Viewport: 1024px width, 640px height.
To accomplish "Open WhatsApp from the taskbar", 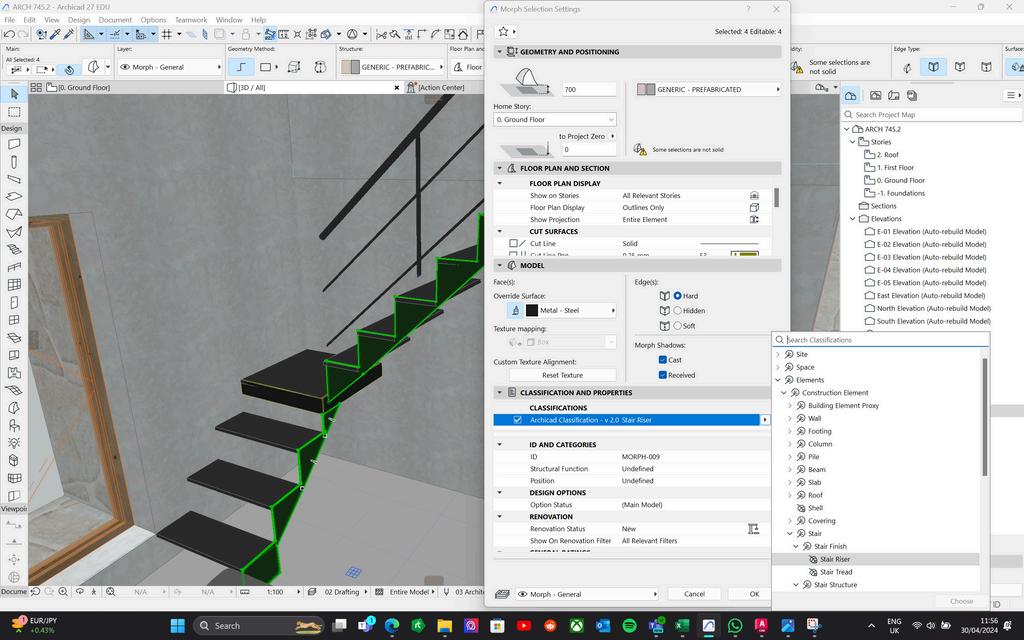I will click(x=735, y=626).
